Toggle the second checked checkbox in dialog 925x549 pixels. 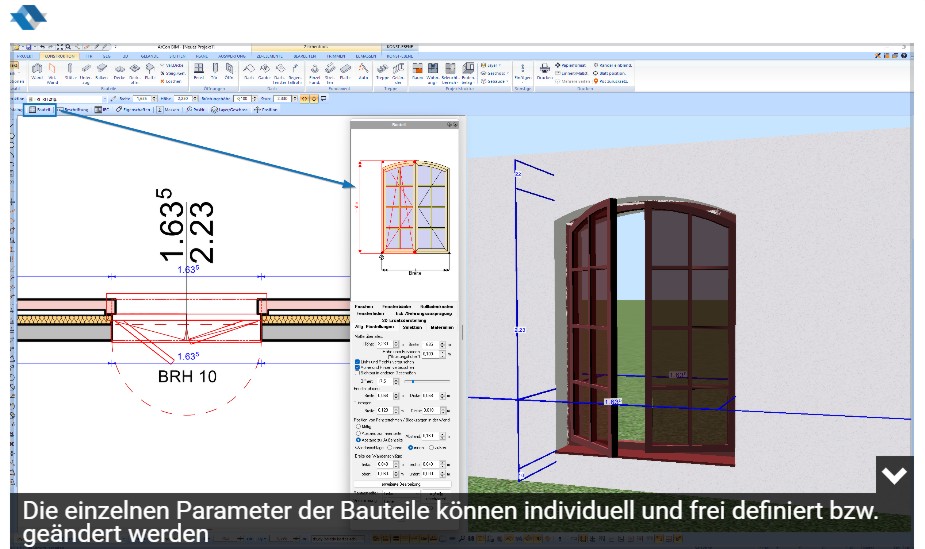pyautogui.click(x=359, y=367)
